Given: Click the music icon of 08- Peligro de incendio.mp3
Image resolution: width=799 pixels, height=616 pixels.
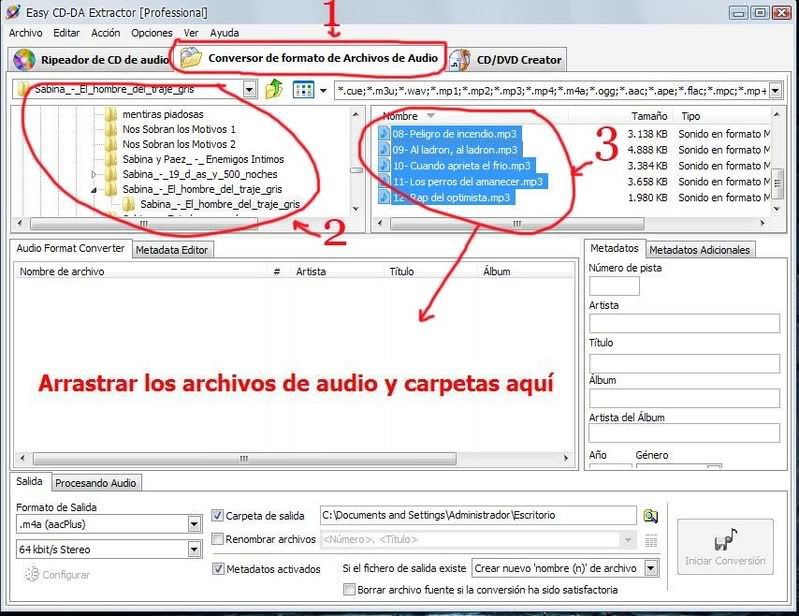Looking at the screenshot, I should (x=384, y=134).
